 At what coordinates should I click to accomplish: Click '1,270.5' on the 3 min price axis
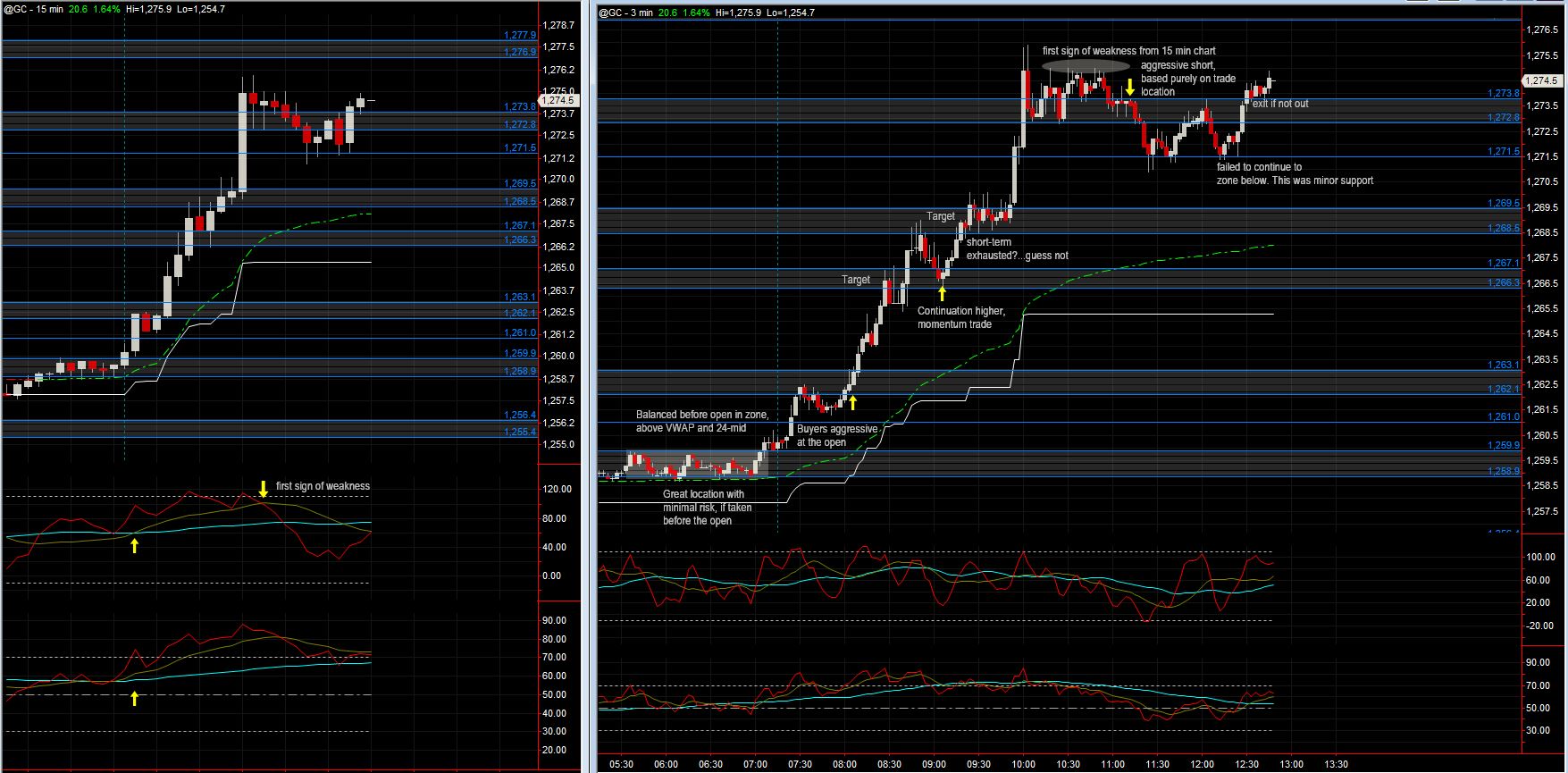tap(1542, 181)
